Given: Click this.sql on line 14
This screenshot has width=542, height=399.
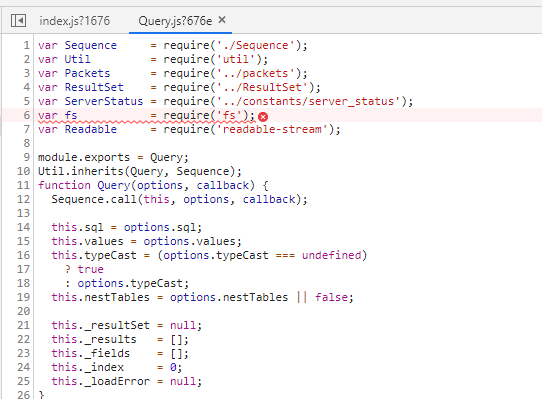Looking at the screenshot, I should pyautogui.click(x=77, y=228).
